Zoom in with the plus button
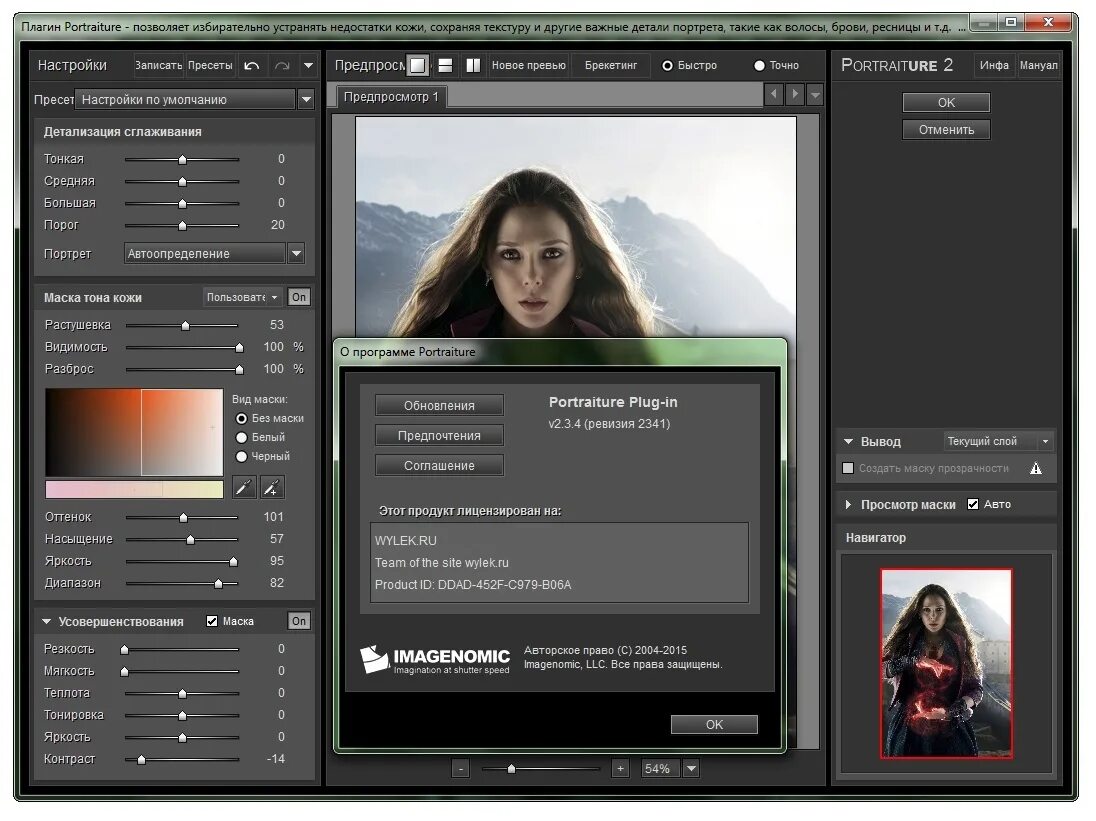This screenshot has height=821, width=1096. pyautogui.click(x=620, y=769)
